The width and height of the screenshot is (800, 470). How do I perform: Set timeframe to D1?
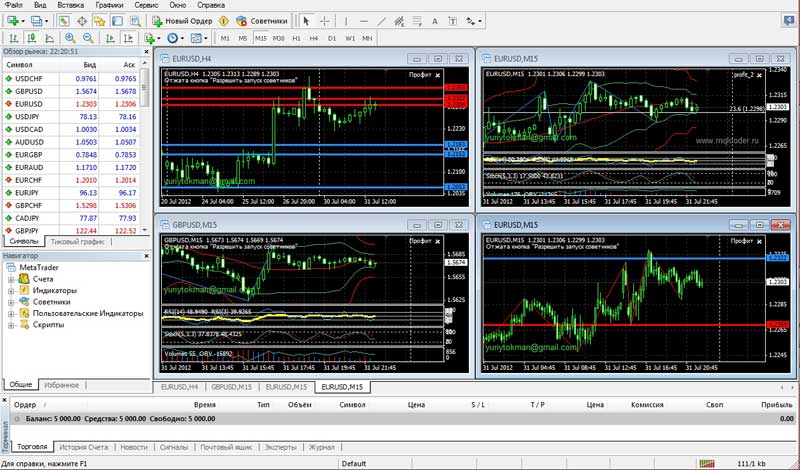pos(332,38)
